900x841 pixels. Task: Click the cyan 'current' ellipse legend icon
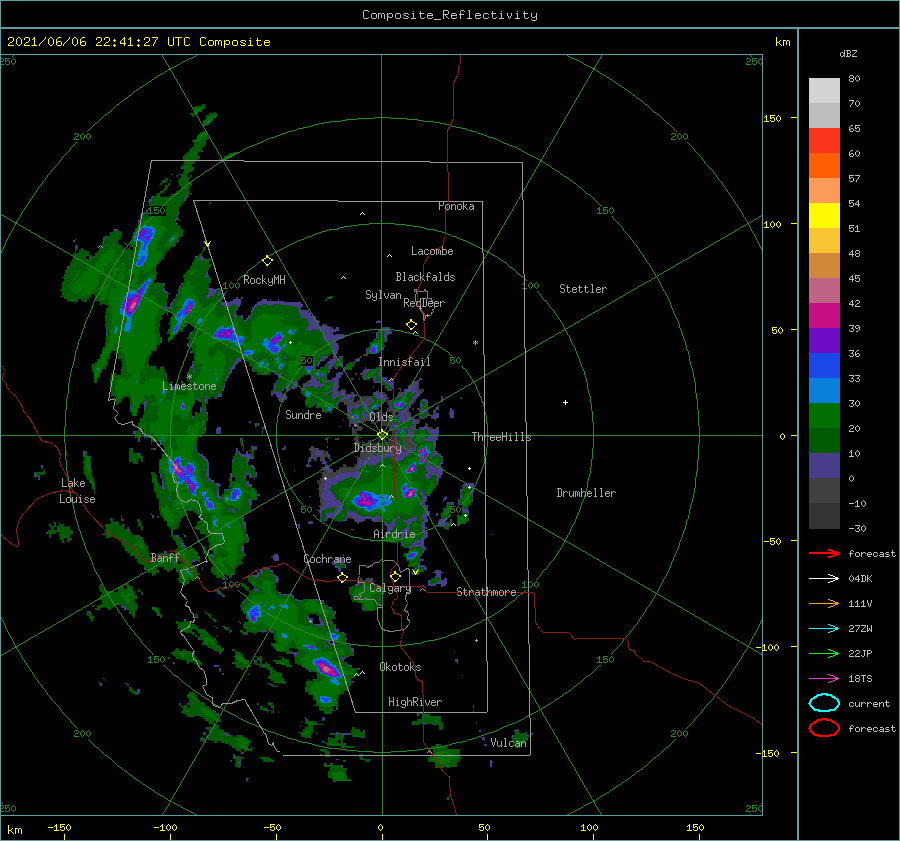pos(824,703)
